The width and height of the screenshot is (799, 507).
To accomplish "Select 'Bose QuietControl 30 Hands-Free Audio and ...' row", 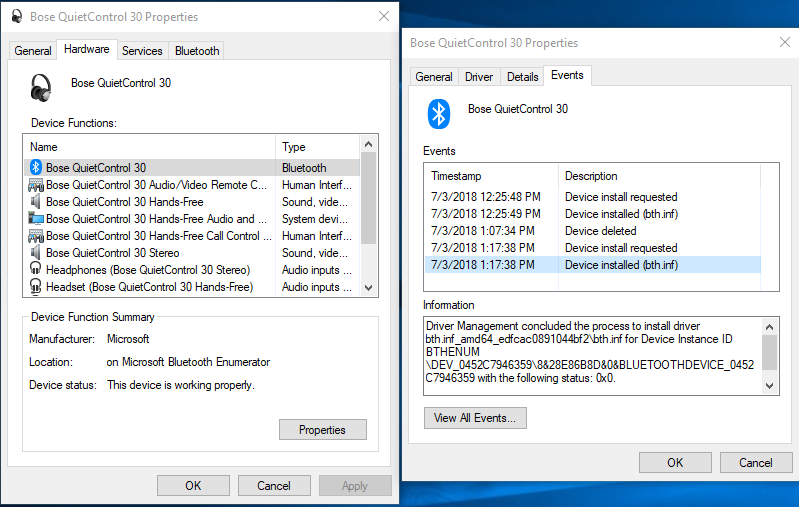I will point(192,219).
